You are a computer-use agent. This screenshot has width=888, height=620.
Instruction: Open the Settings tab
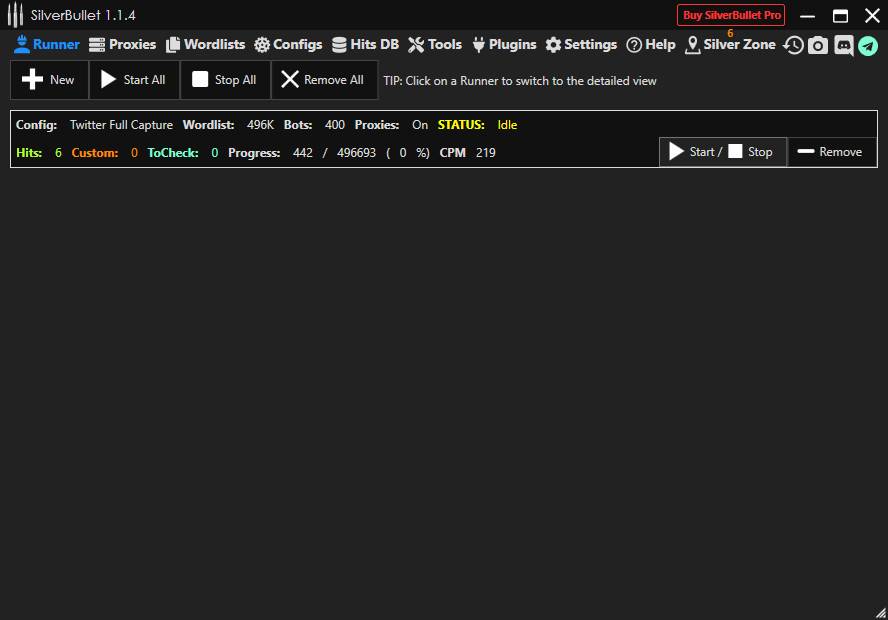coord(581,44)
